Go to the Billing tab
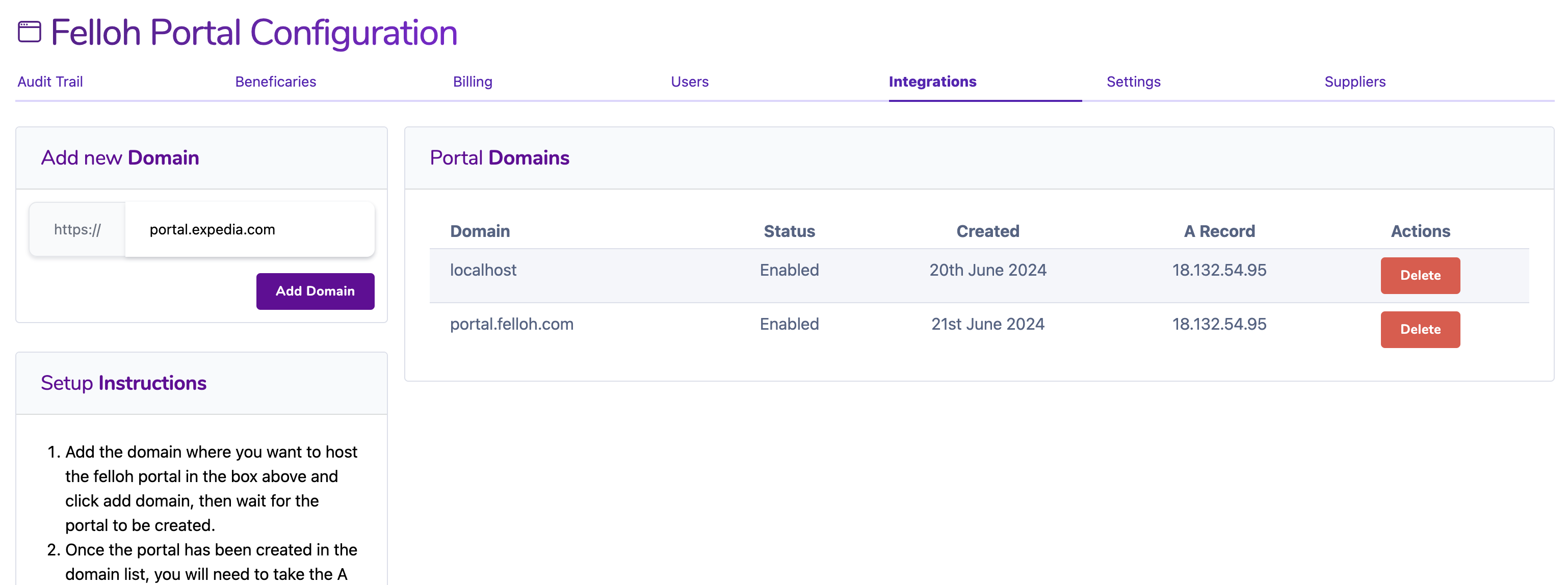This screenshot has height=585, width=1568. [473, 82]
